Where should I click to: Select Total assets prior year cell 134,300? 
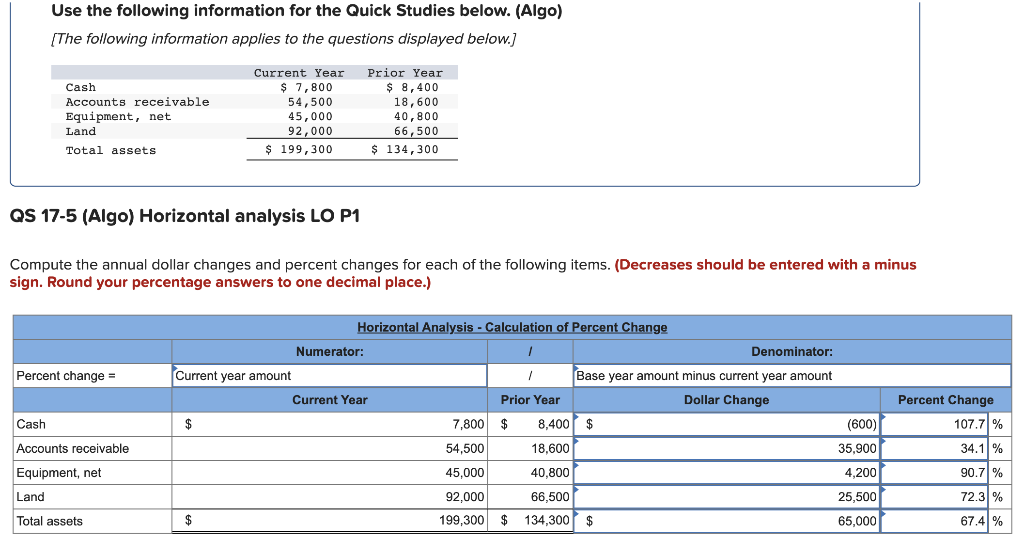(530, 521)
